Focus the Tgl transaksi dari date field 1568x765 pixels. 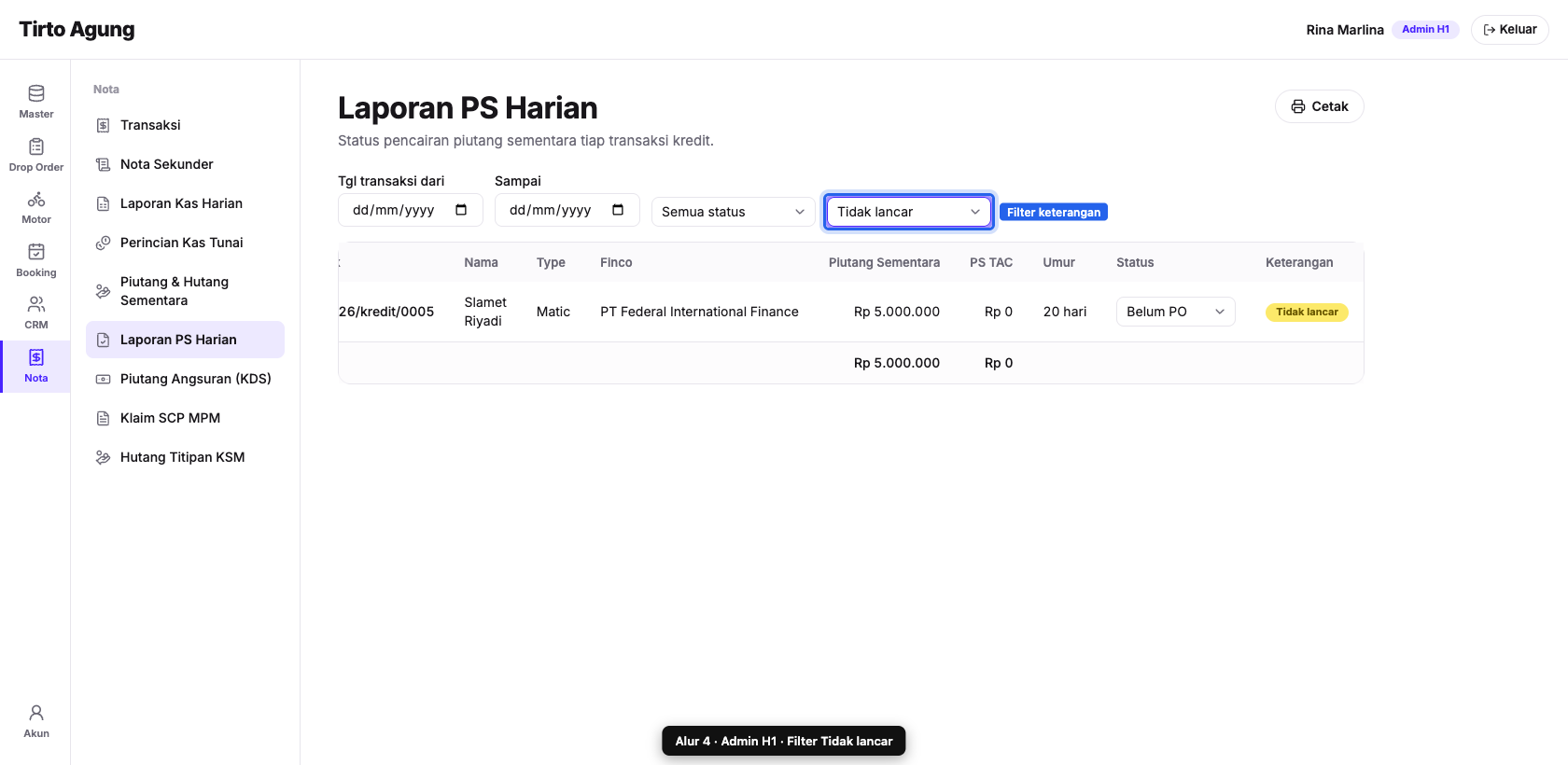(x=410, y=210)
